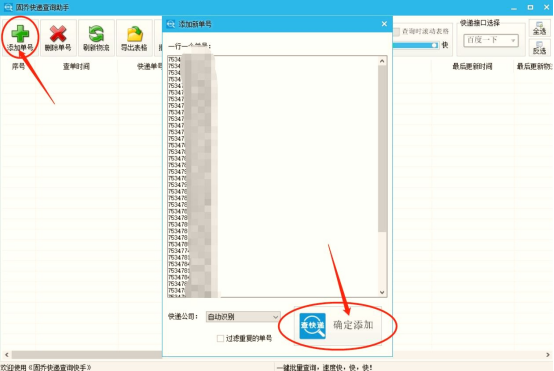Toggle the 查询时滚动表格 checkbox

click(396, 32)
